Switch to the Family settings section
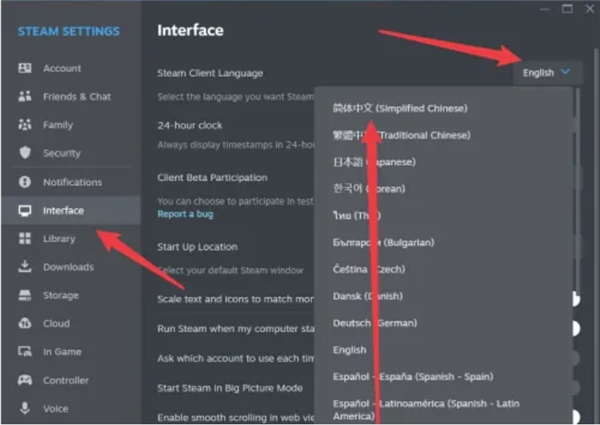Screen dimensions: 600x425 pos(57,125)
